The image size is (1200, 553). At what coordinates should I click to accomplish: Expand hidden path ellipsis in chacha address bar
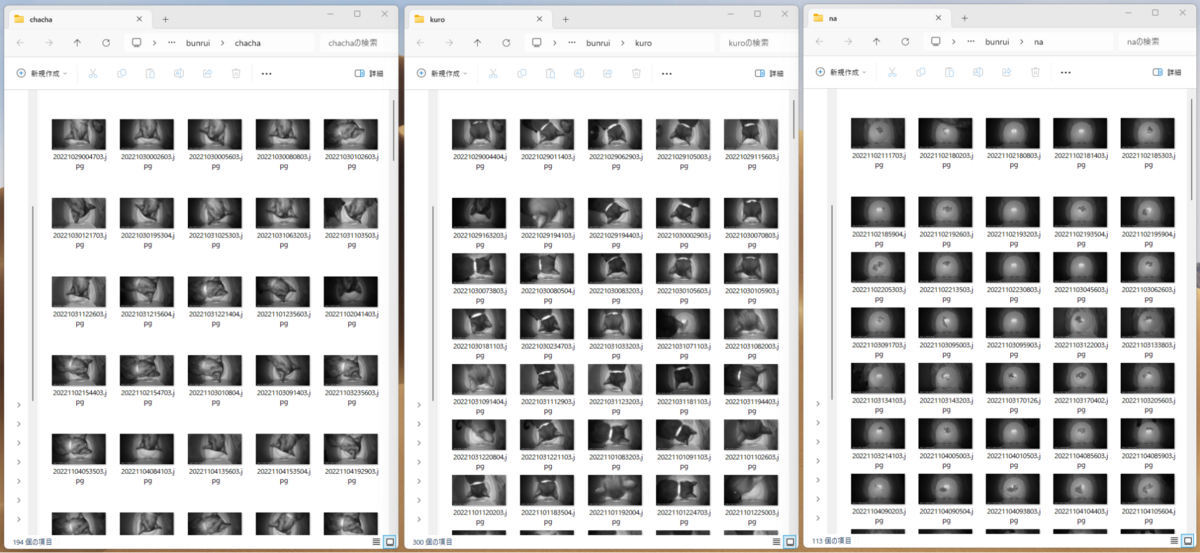coord(173,43)
